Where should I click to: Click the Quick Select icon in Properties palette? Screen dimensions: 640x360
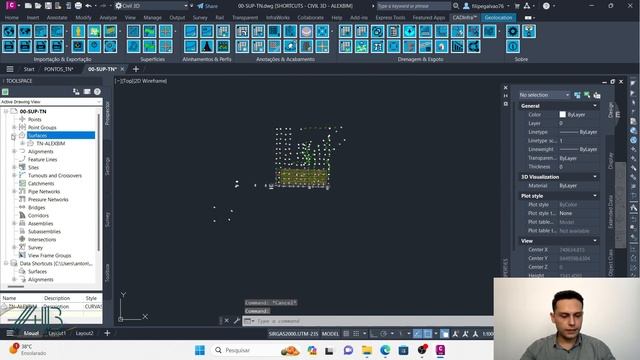click(597, 95)
